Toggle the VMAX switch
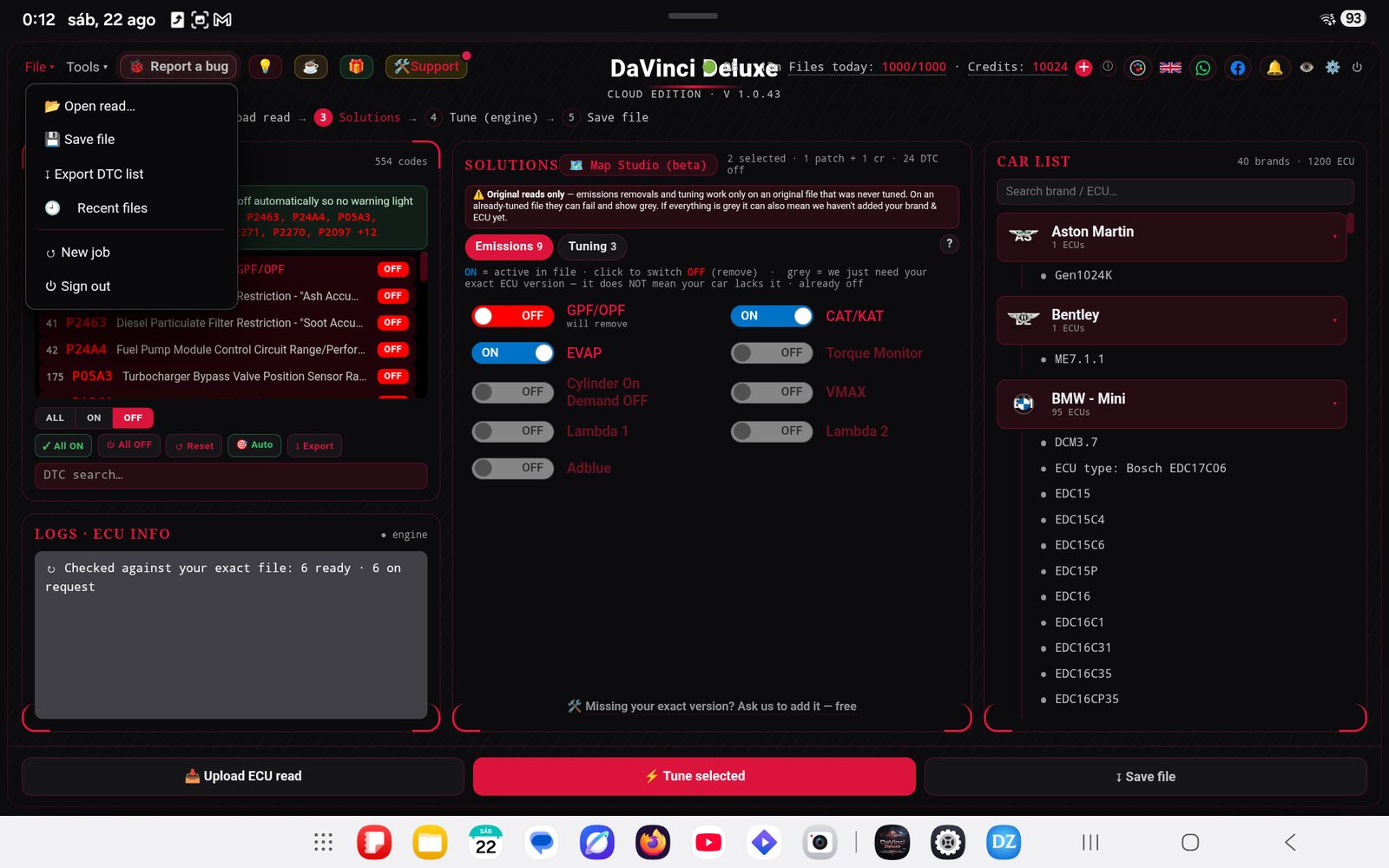 point(772,392)
